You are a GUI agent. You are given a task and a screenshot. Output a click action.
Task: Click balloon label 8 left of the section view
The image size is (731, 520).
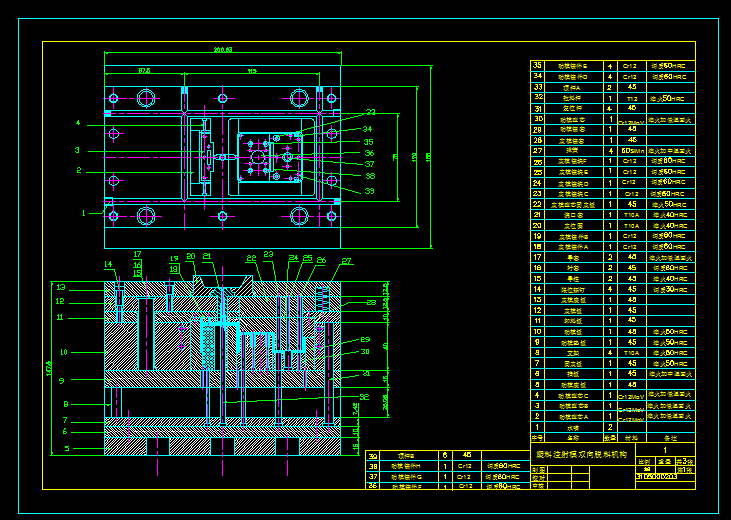click(66, 404)
